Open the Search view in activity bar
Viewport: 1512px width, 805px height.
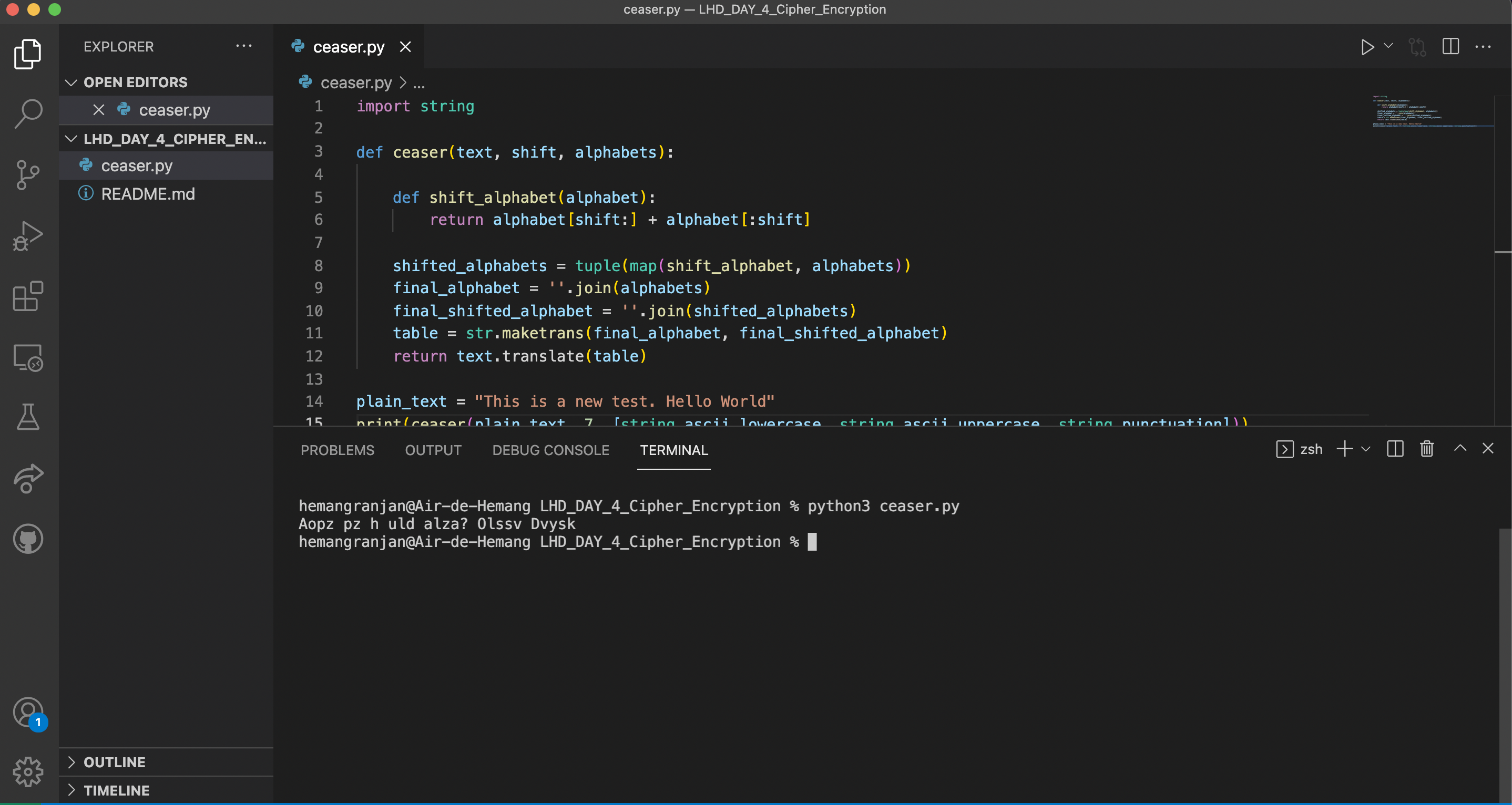pyautogui.click(x=27, y=112)
